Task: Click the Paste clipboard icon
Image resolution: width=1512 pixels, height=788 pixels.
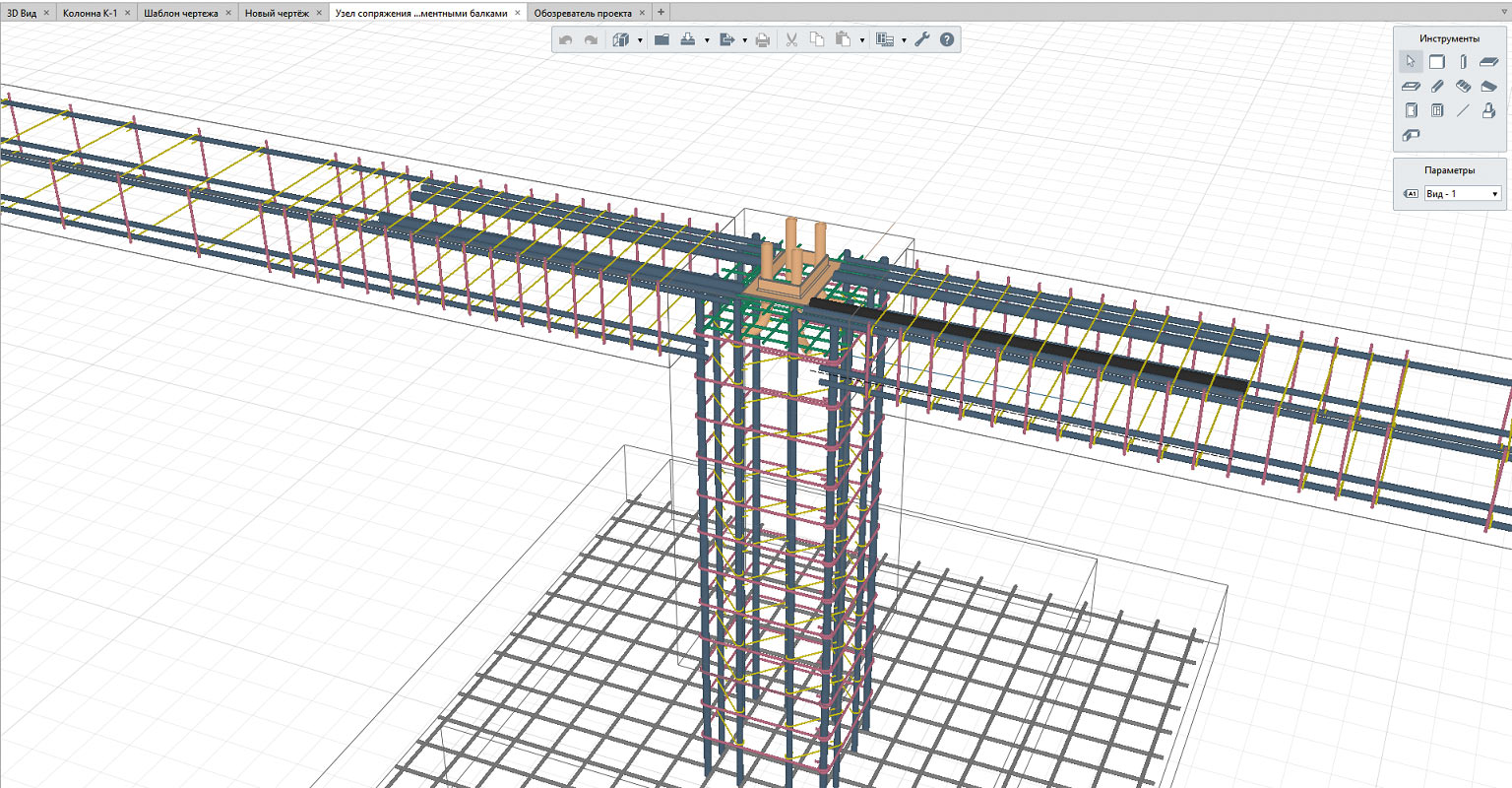Action: (843, 40)
